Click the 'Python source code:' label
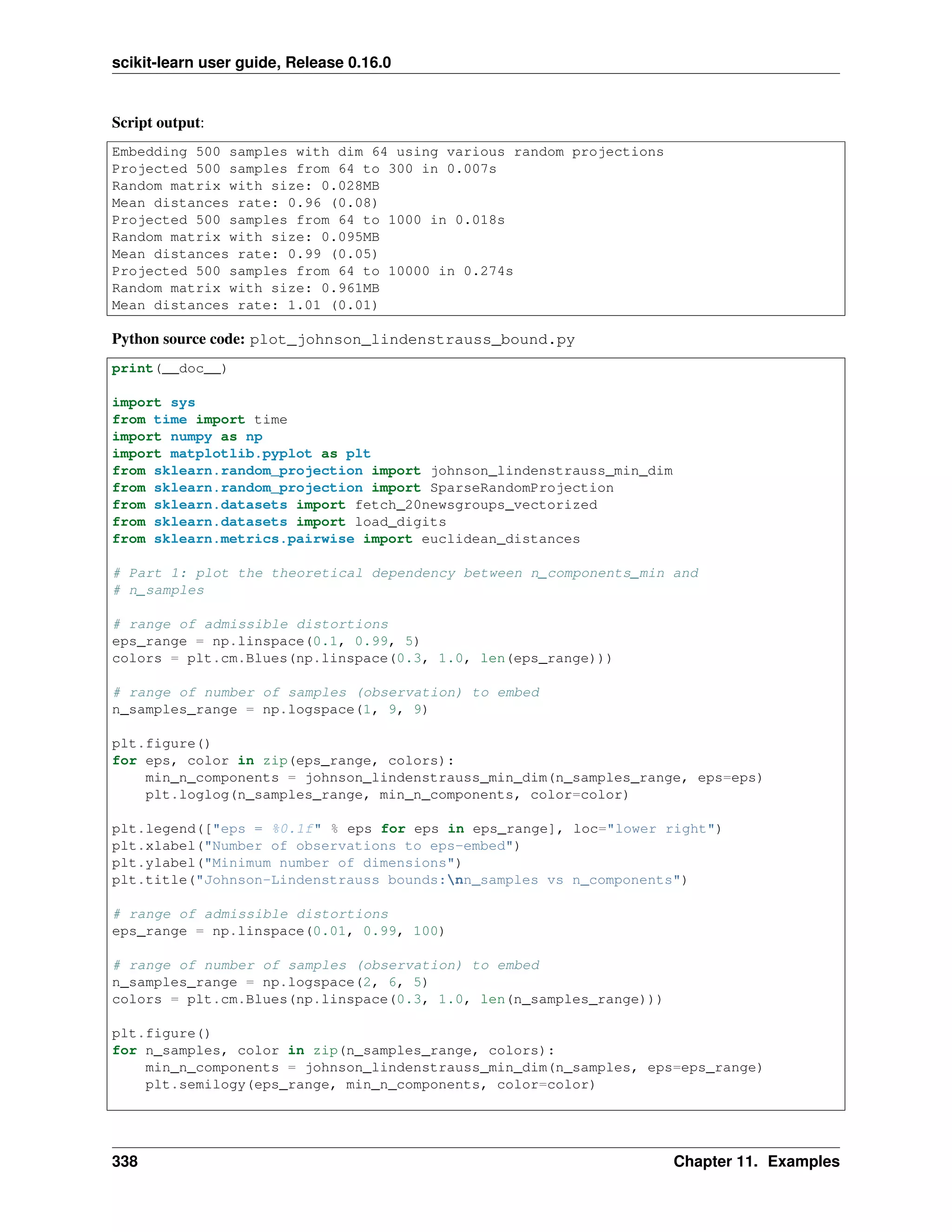 [178, 339]
